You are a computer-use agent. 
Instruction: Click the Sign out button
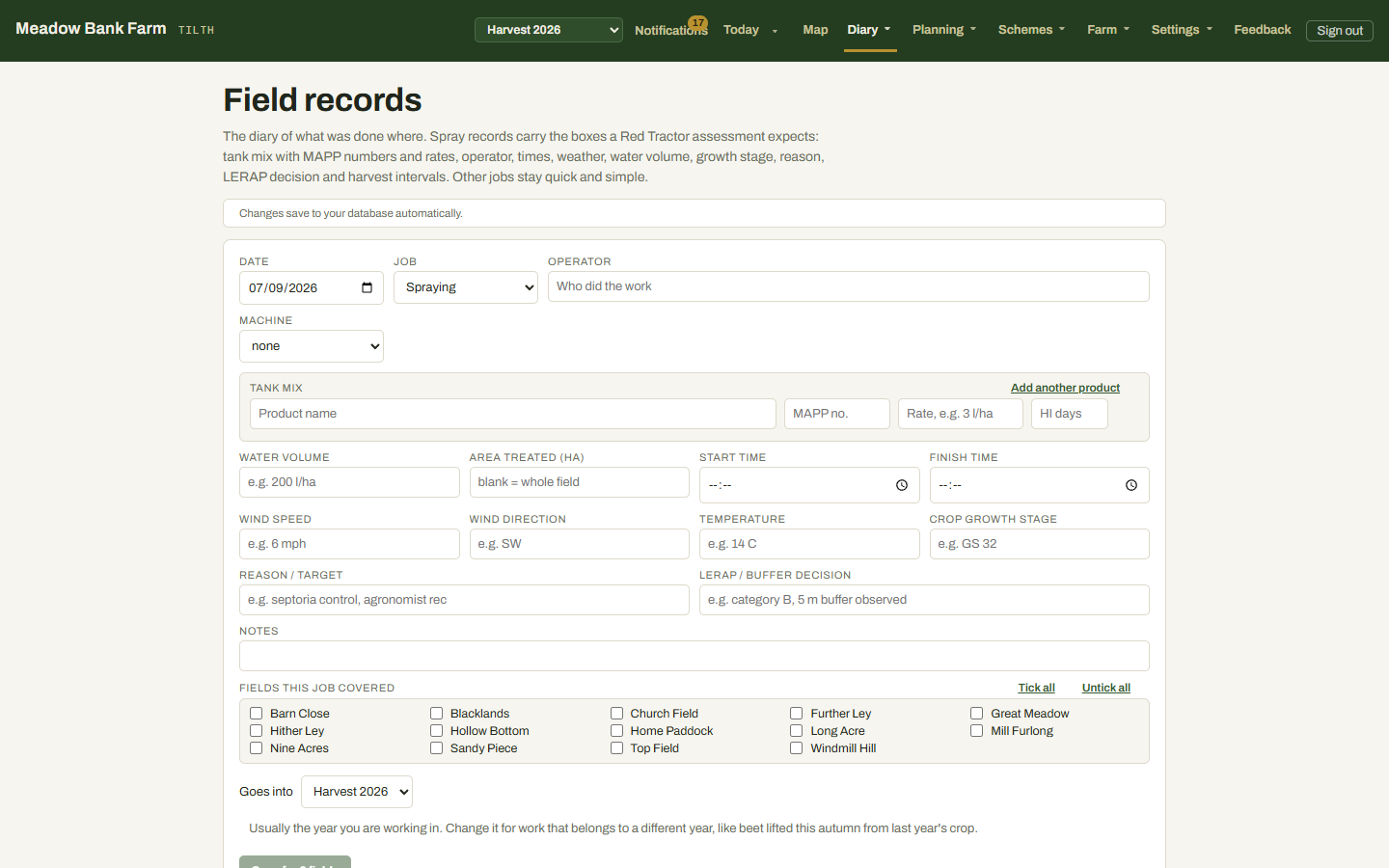click(1340, 31)
